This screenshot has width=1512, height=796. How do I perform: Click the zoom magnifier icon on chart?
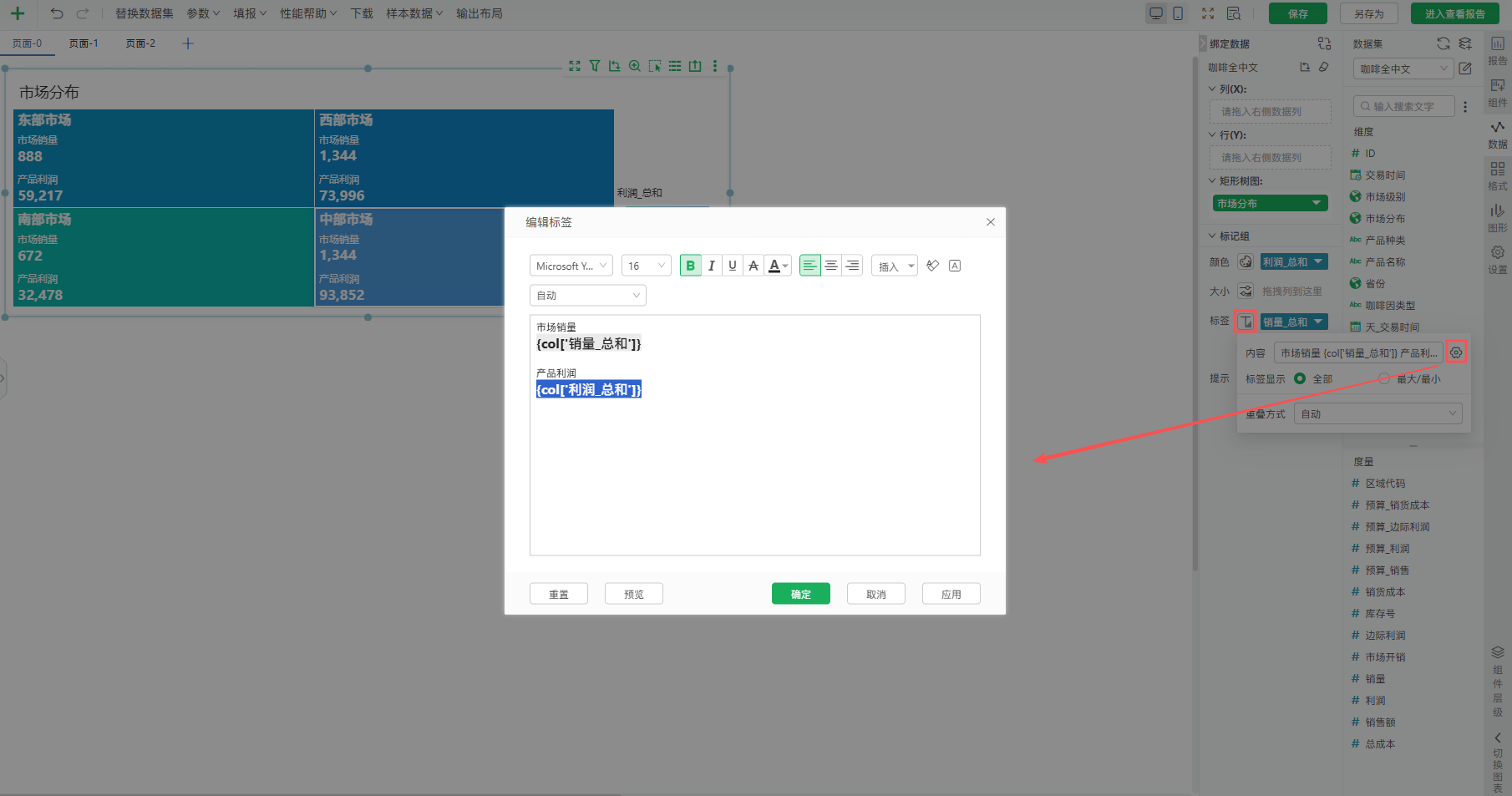point(635,66)
